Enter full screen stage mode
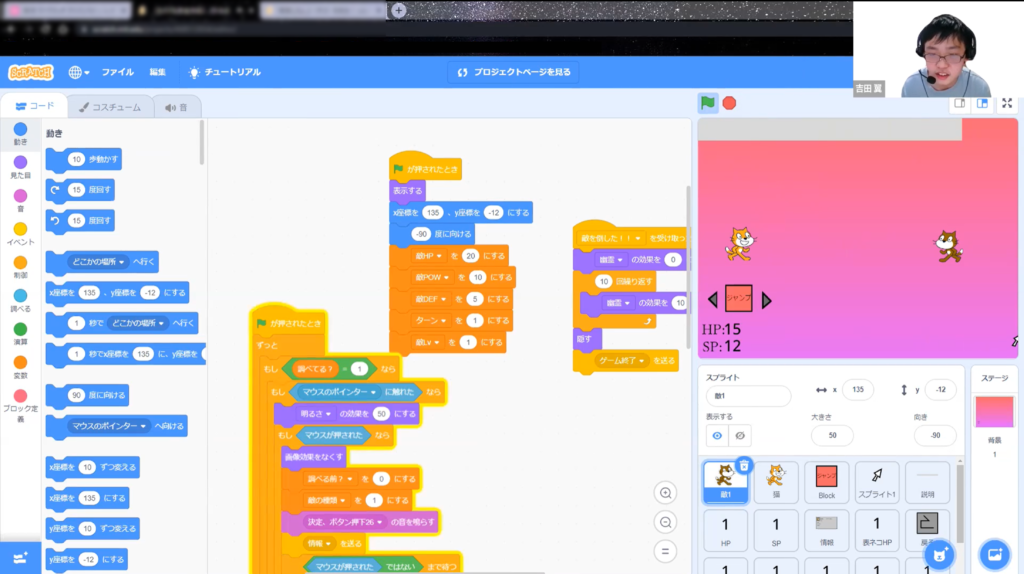Viewport: 1024px width, 574px height. click(x=1007, y=103)
